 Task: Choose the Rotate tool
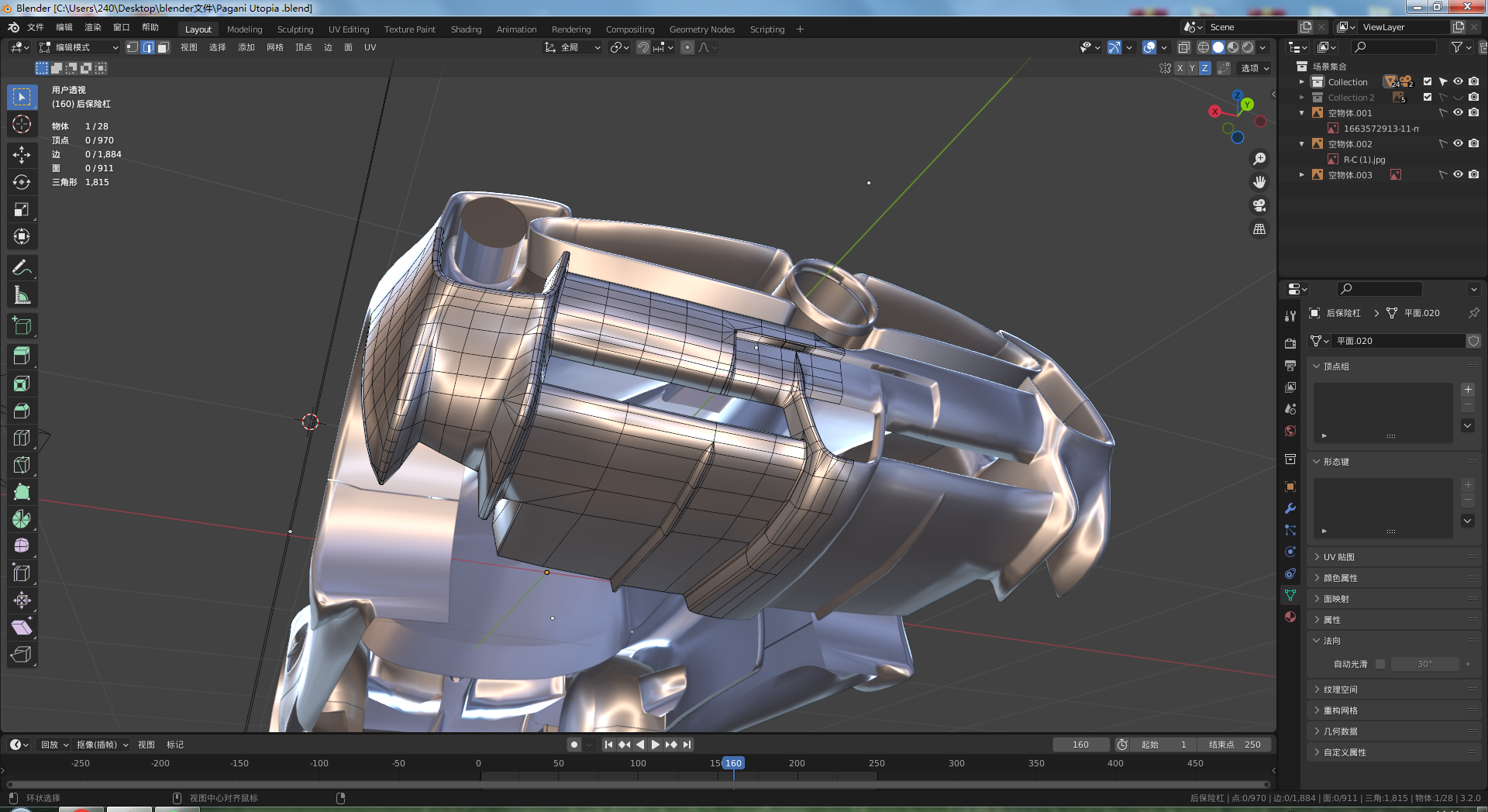22,182
